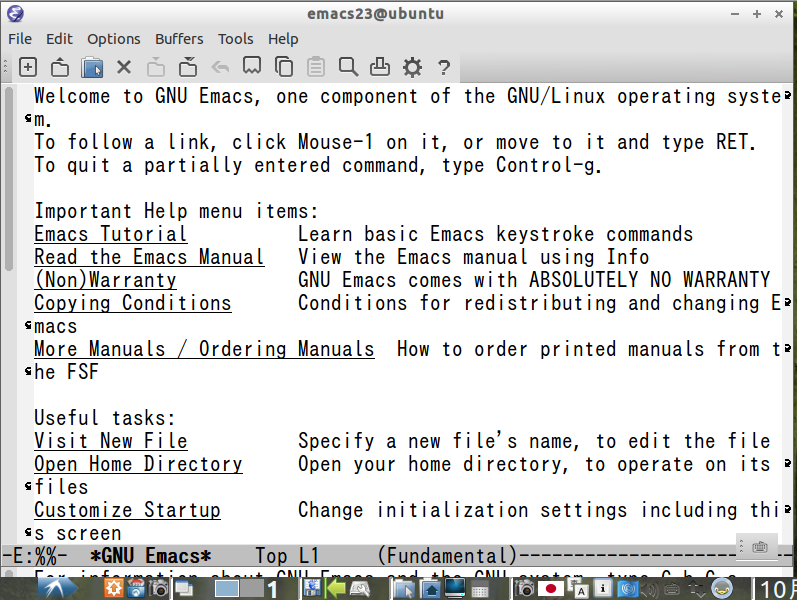Click the Print toolbar icon
Image resolution: width=797 pixels, height=600 pixels.
(x=380, y=67)
